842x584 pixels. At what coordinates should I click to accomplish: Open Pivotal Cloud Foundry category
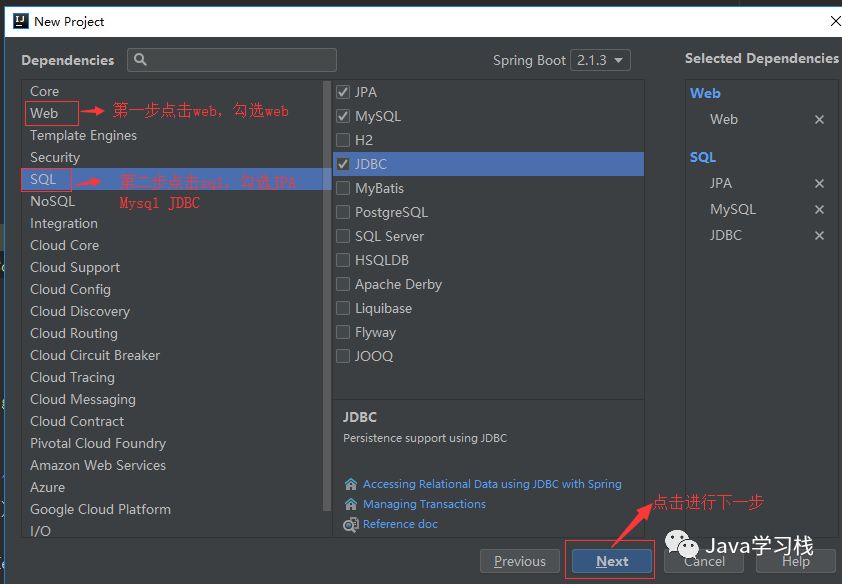coord(98,443)
